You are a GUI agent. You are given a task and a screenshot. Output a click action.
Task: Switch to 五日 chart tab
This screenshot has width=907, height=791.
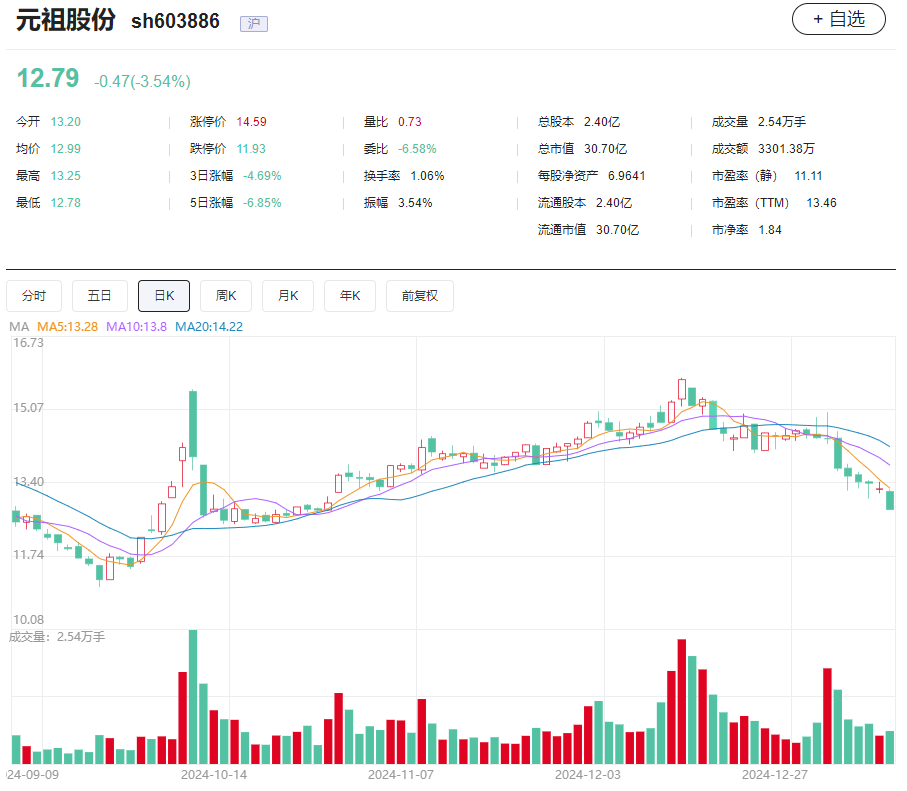click(x=99, y=296)
